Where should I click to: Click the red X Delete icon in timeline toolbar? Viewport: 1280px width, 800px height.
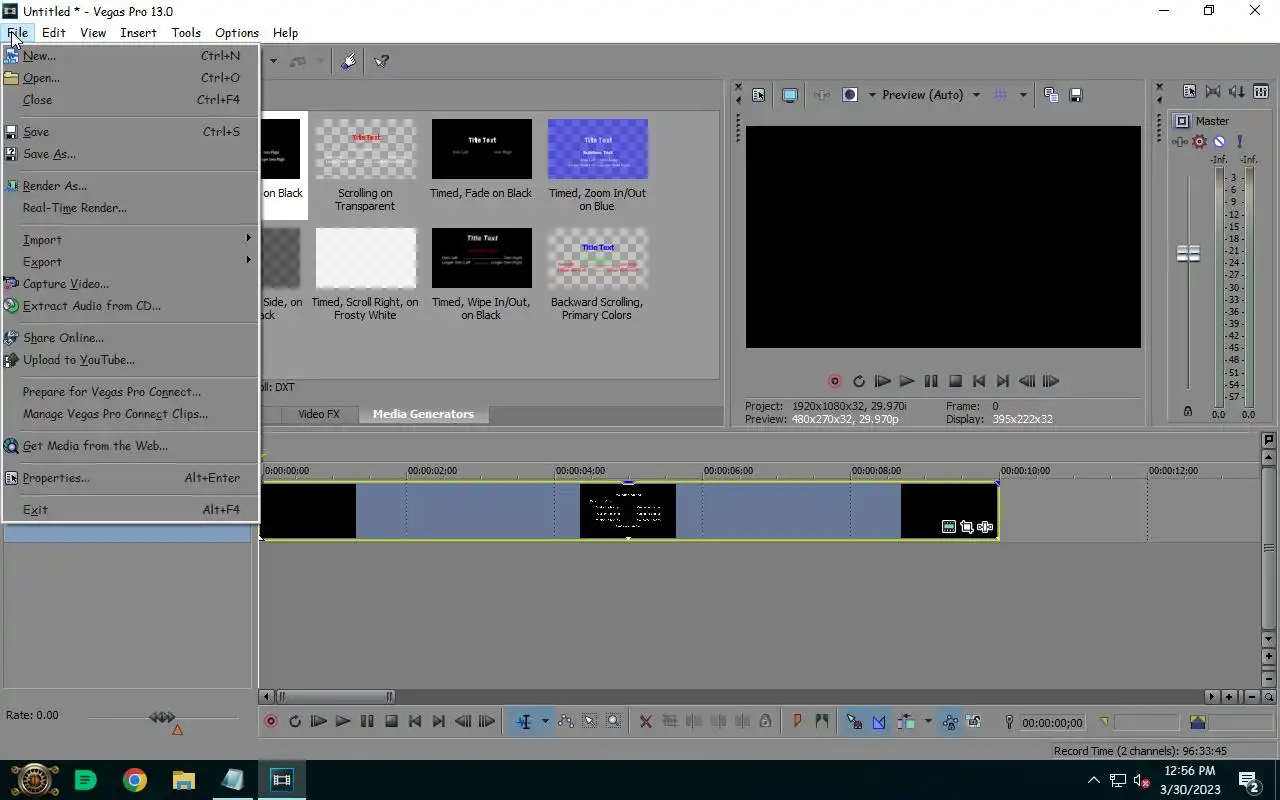click(645, 721)
